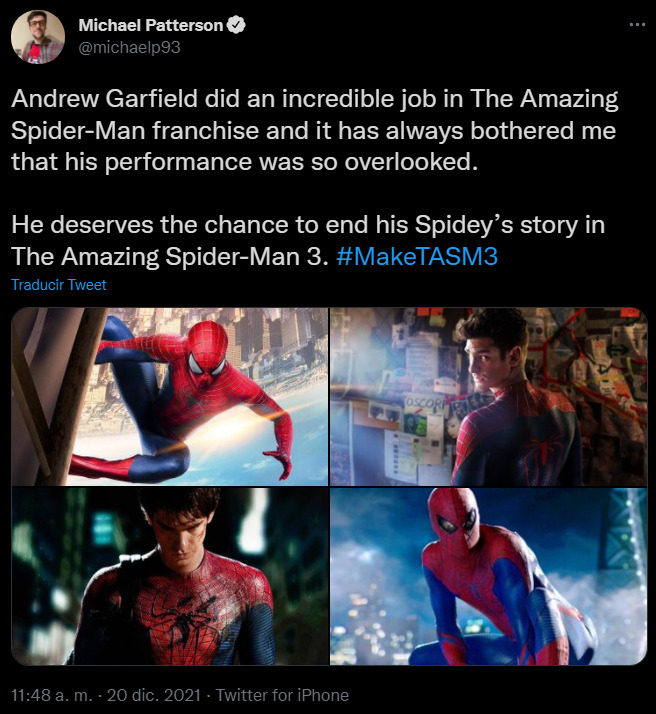
Task: View the bottom-left dark suit photo
Action: [x=170, y=577]
